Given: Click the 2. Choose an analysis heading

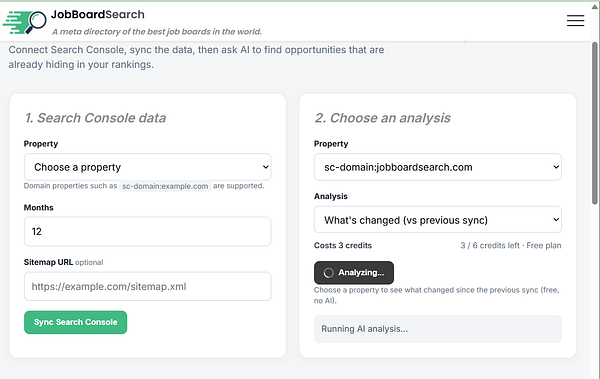Looking at the screenshot, I should coord(382,118).
